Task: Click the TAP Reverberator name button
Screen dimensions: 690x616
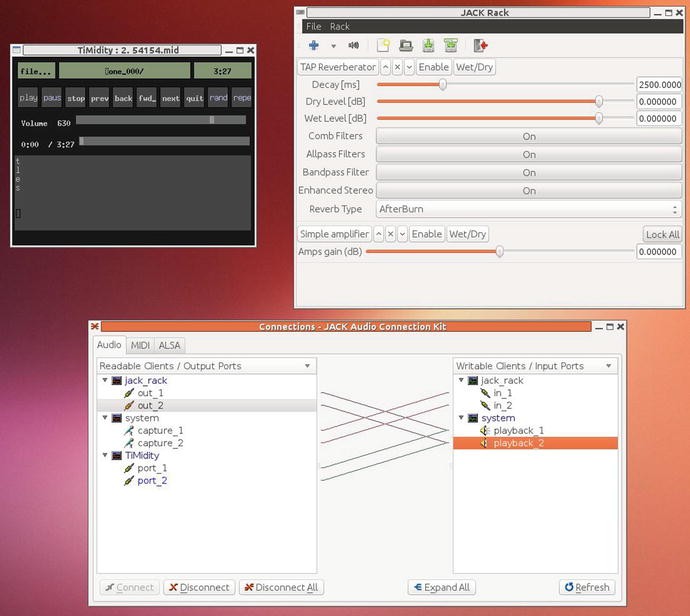Action: [x=338, y=67]
